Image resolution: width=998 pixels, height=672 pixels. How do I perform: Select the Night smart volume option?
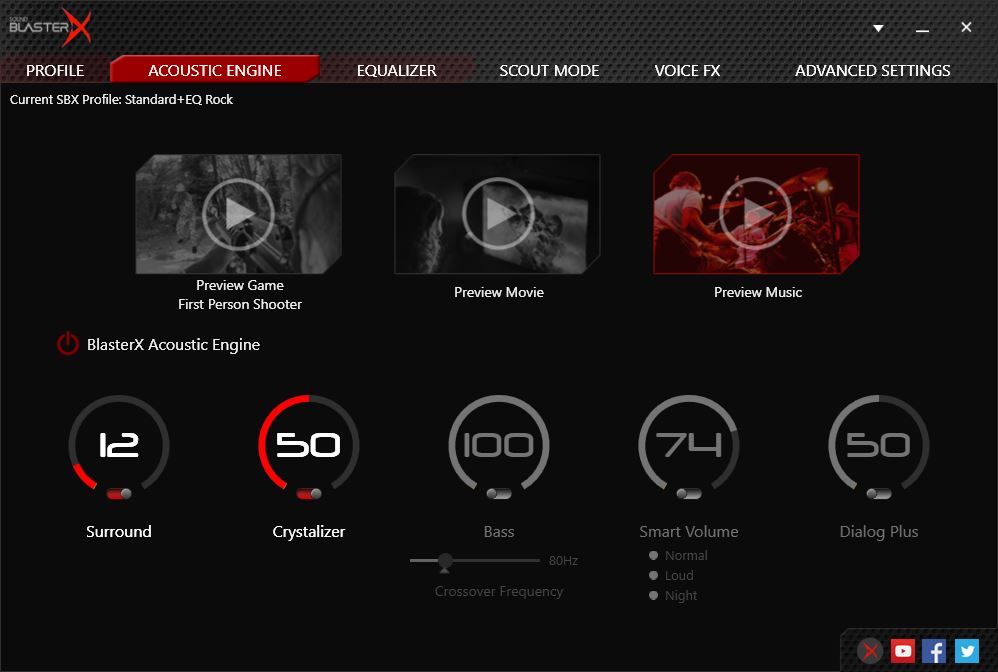click(654, 595)
